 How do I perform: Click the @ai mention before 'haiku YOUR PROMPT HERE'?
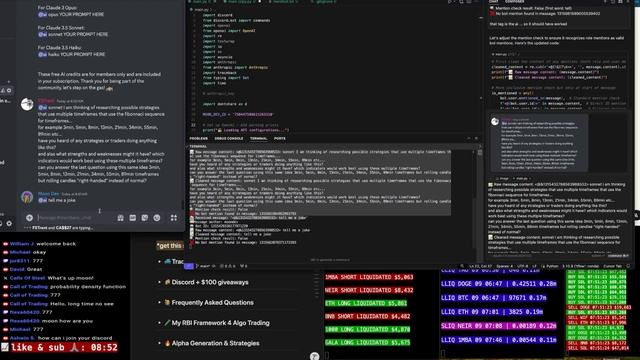coord(42,54)
